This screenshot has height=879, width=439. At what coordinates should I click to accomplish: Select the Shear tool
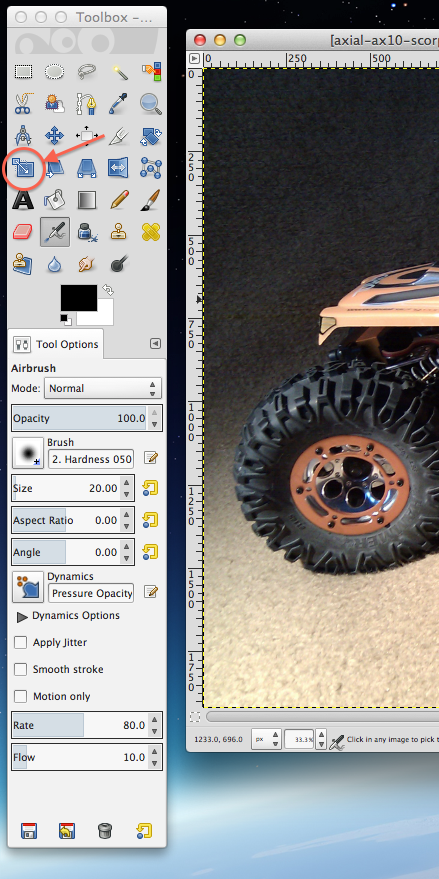tap(54, 167)
